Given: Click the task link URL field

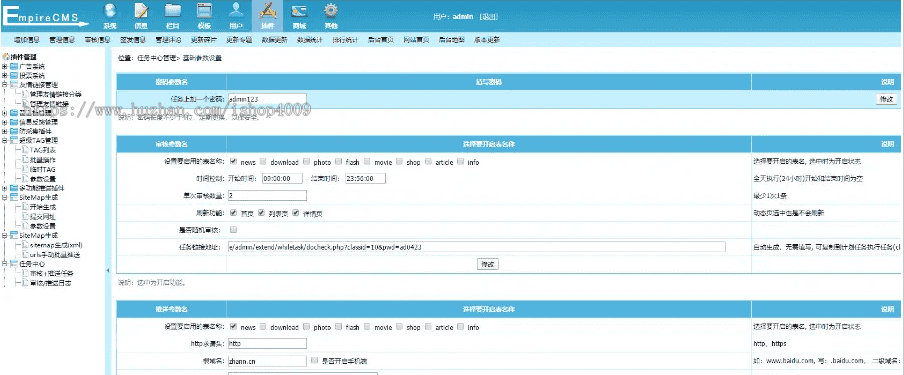Looking at the screenshot, I should 476,246.
